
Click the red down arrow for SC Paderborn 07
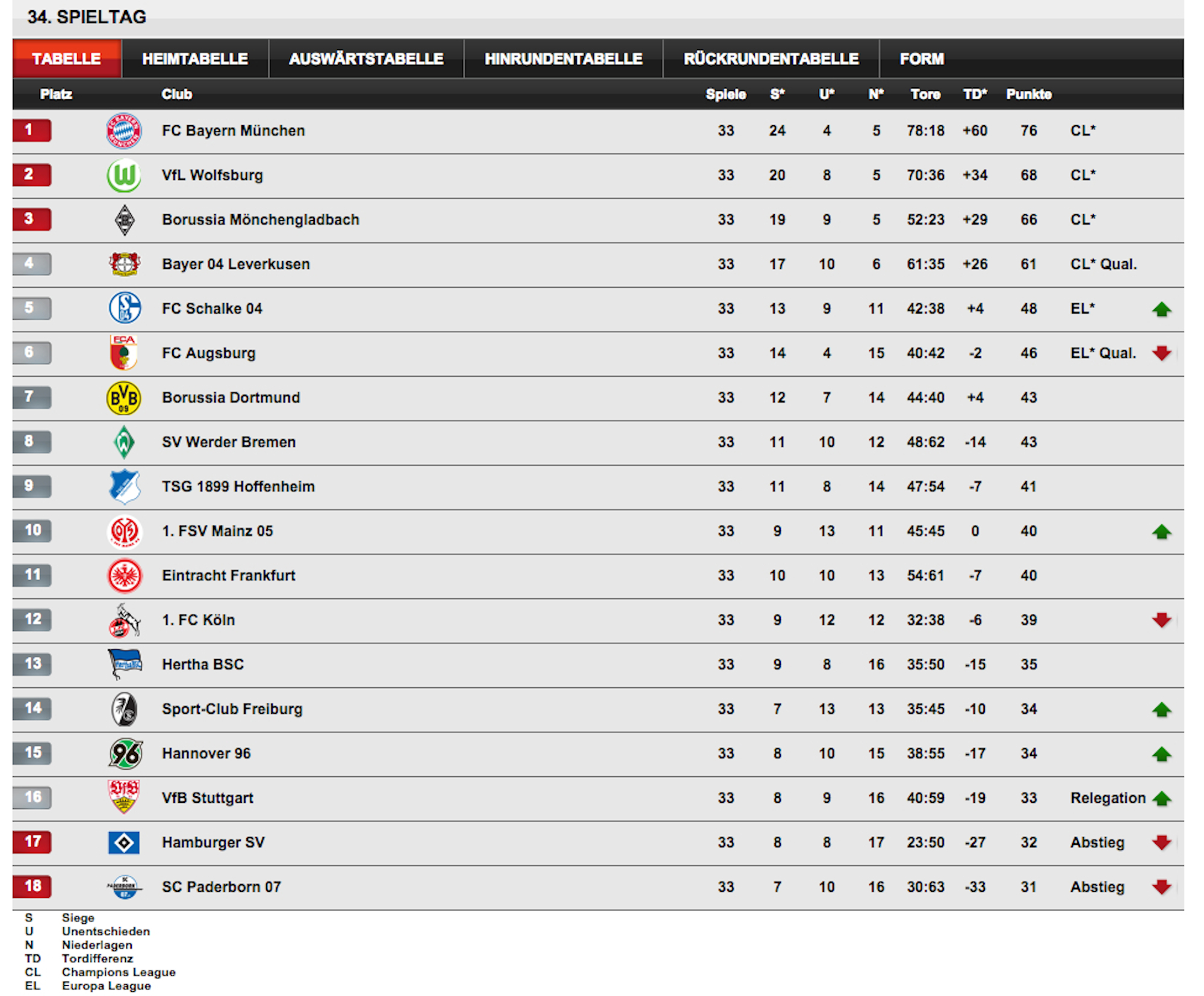pos(1161,887)
